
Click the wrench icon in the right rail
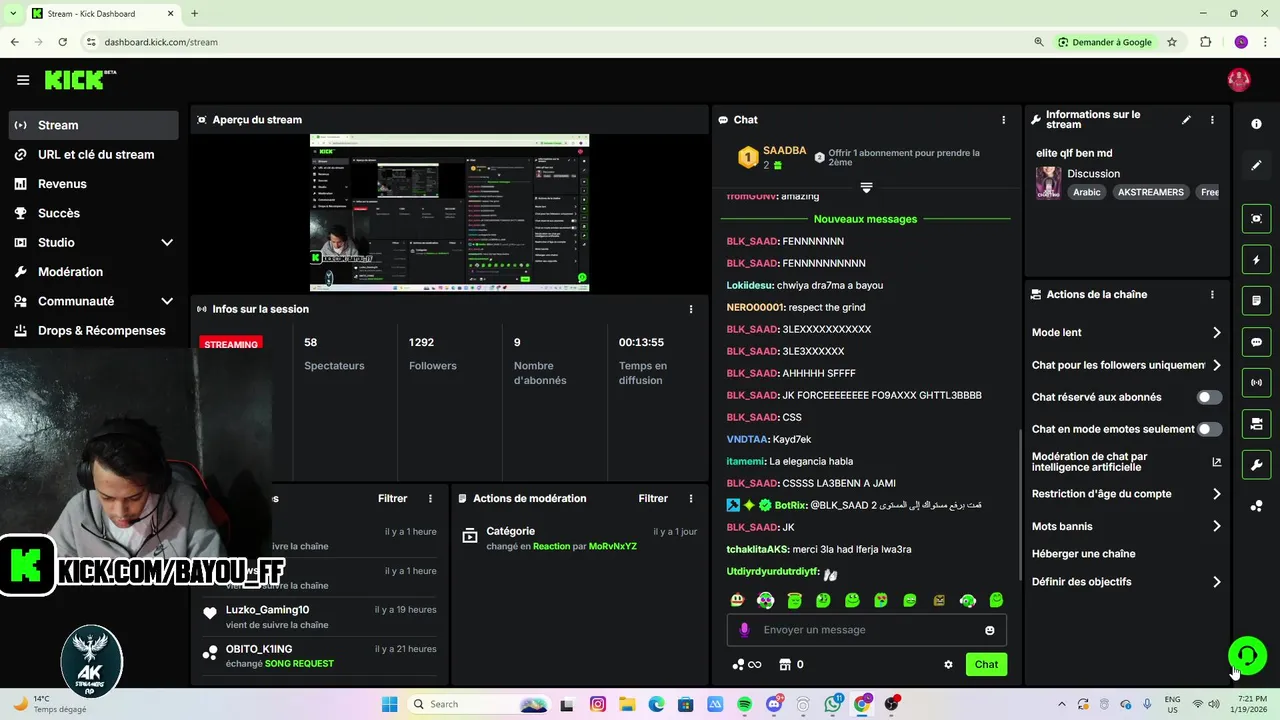(x=1256, y=464)
